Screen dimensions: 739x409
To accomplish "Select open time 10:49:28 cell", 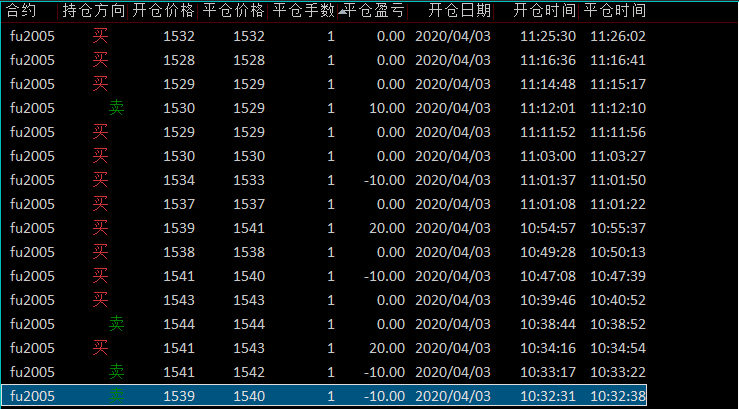I will tap(548, 253).
